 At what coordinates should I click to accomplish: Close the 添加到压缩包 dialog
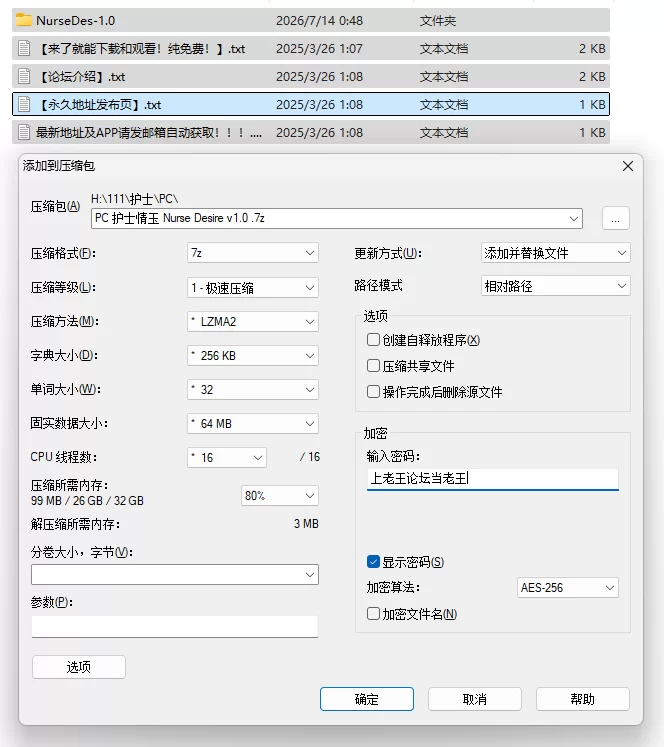[x=628, y=166]
